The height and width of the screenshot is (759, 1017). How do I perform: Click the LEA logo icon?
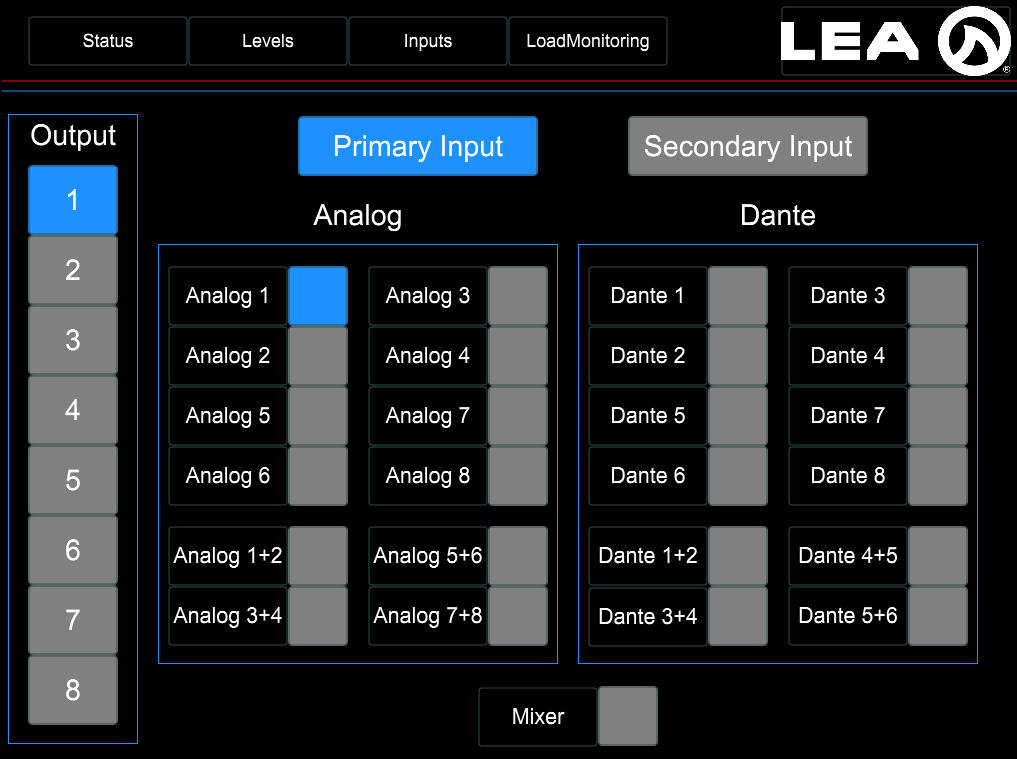click(x=974, y=41)
